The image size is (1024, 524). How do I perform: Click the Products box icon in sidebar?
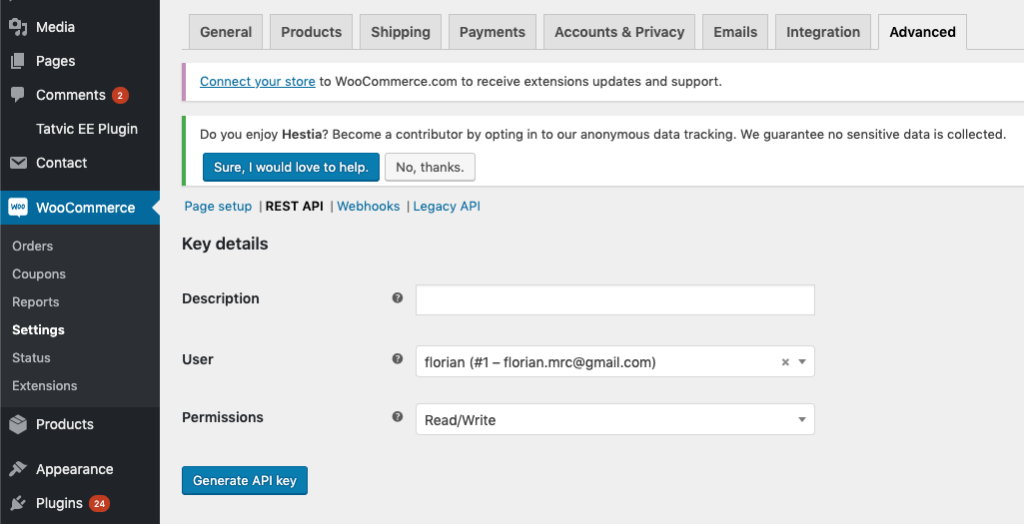click(x=18, y=424)
